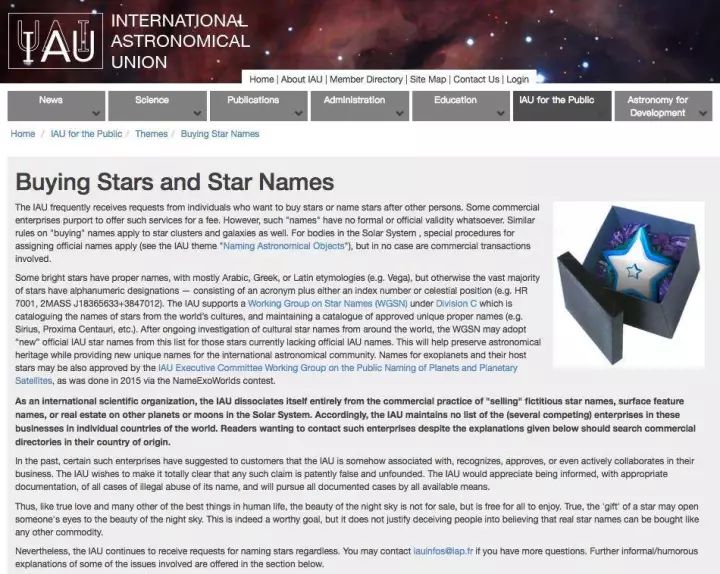Image resolution: width=720 pixels, height=574 pixels.
Task: Expand the Publications menu chevron
Action: pyautogui.click(x=298, y=113)
